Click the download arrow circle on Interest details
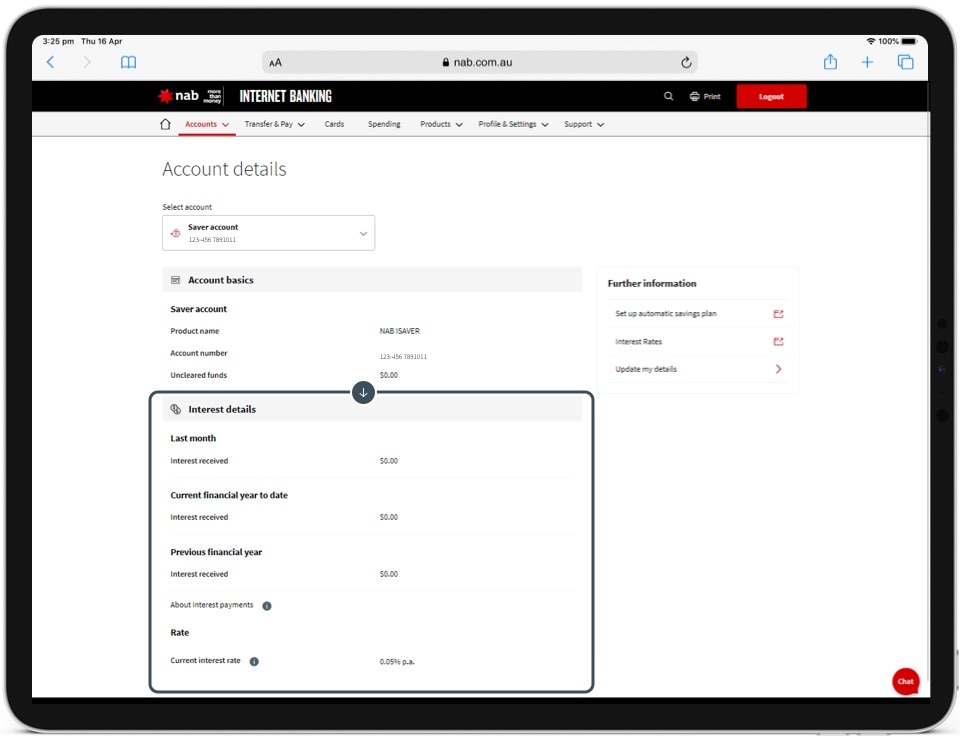This screenshot has width=960, height=740. (x=363, y=392)
